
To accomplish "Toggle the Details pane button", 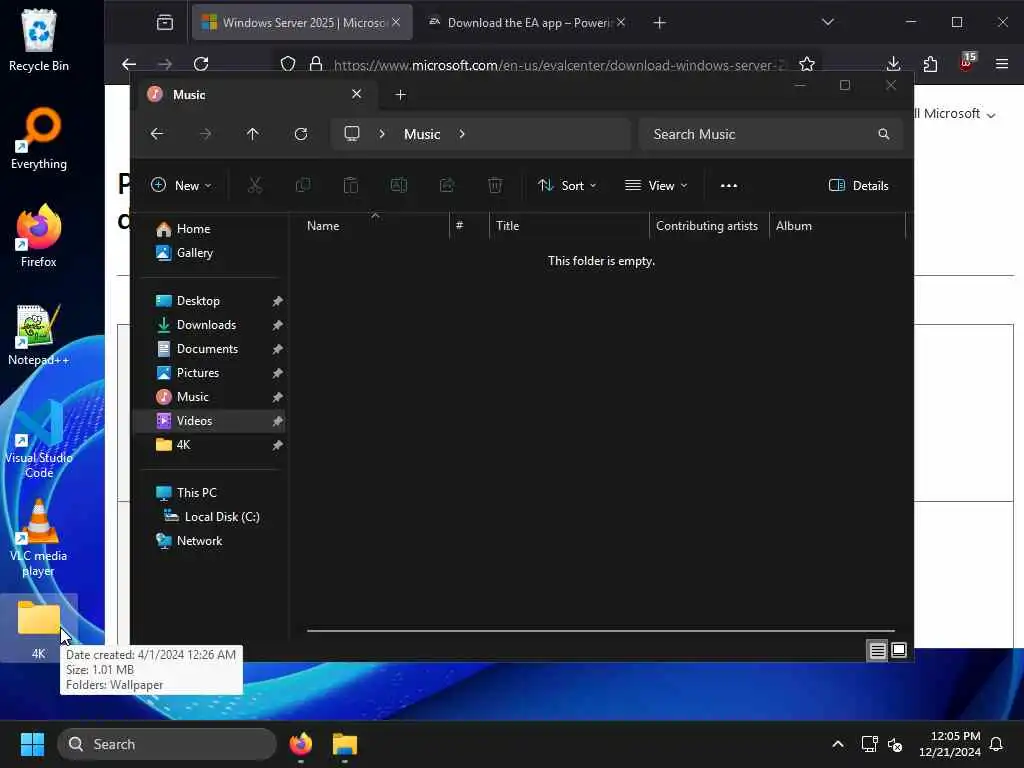I will pos(858,185).
